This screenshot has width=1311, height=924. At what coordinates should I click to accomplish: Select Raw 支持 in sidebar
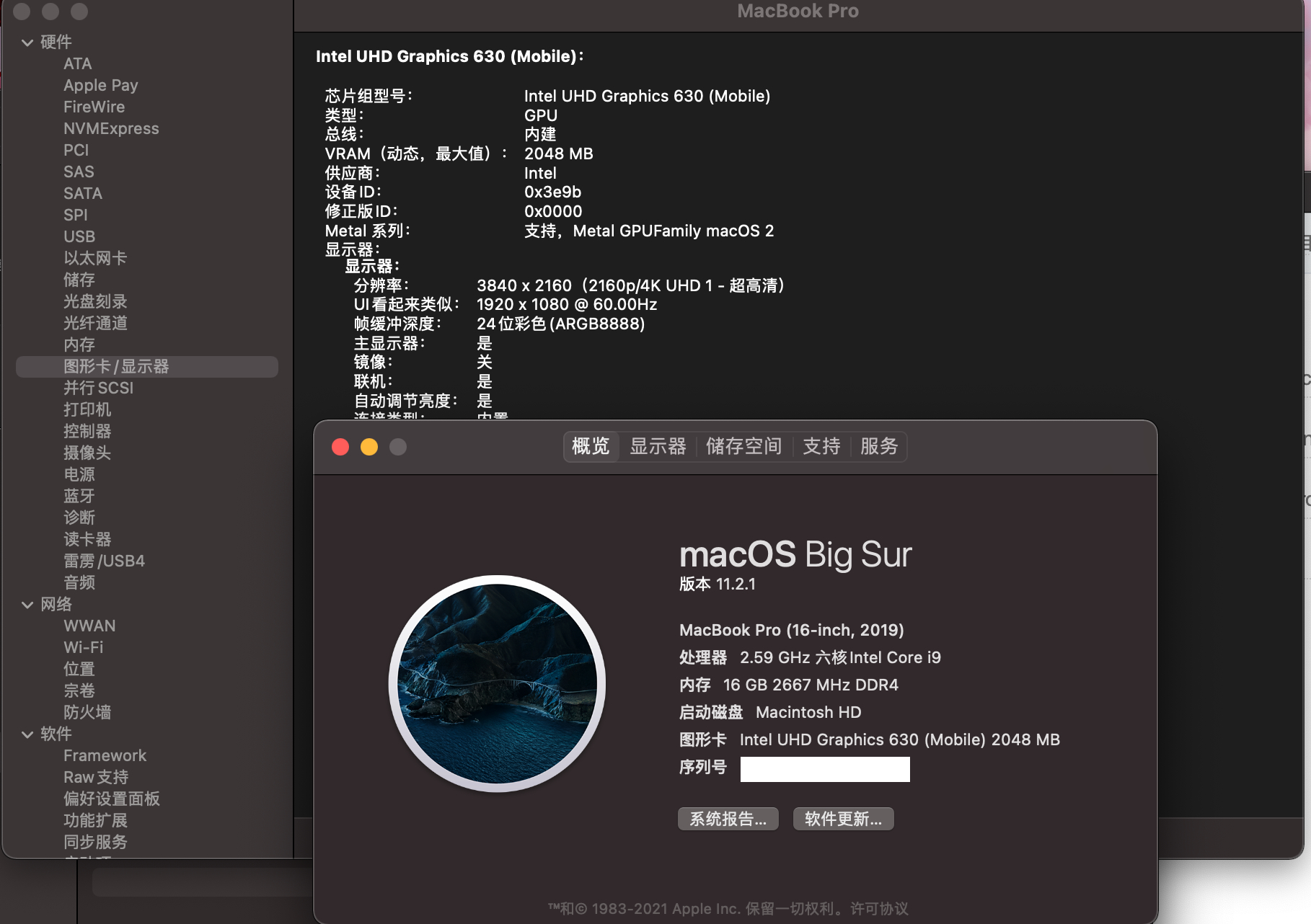[x=96, y=777]
